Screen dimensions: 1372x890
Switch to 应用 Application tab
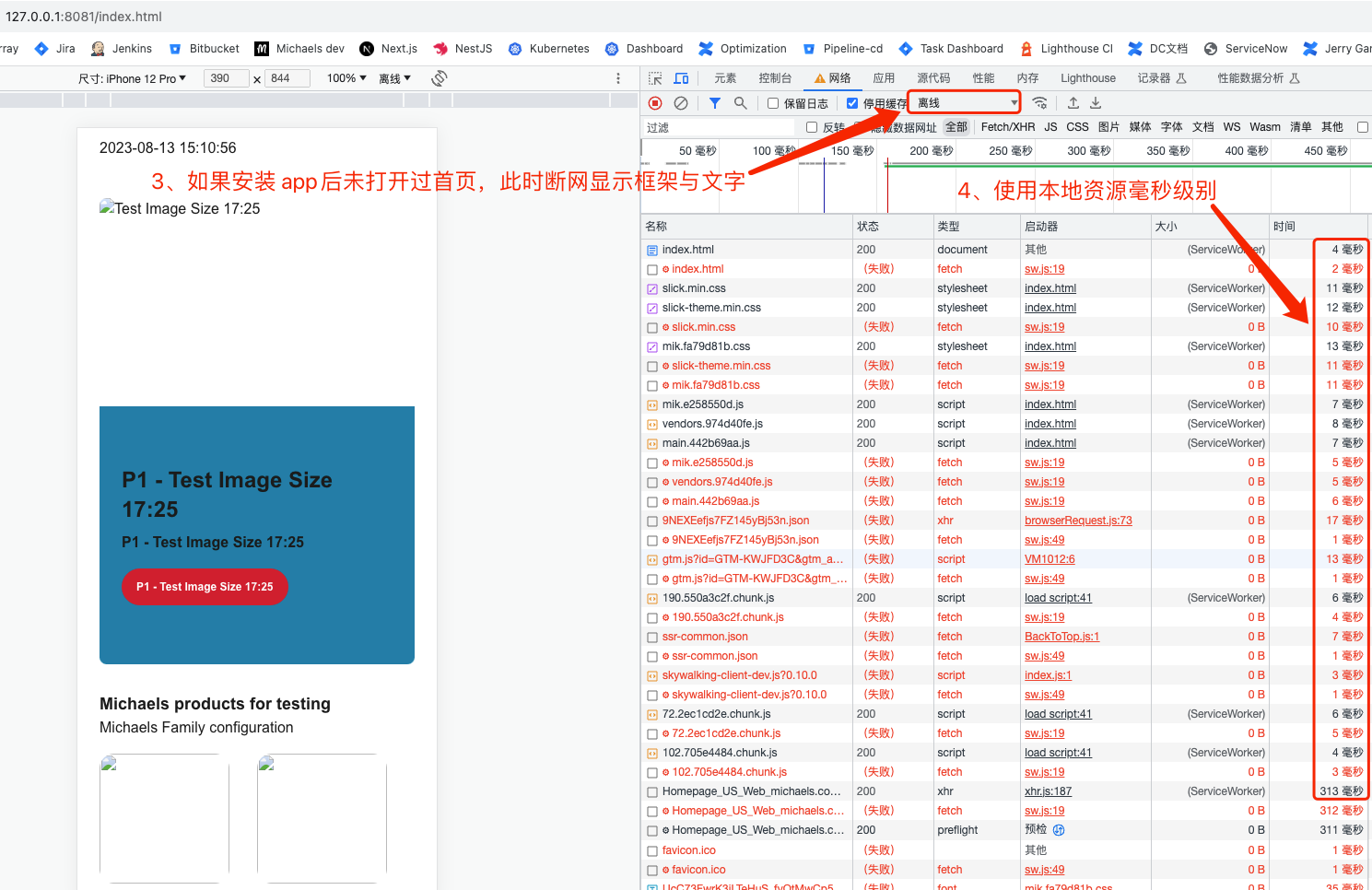(x=884, y=78)
